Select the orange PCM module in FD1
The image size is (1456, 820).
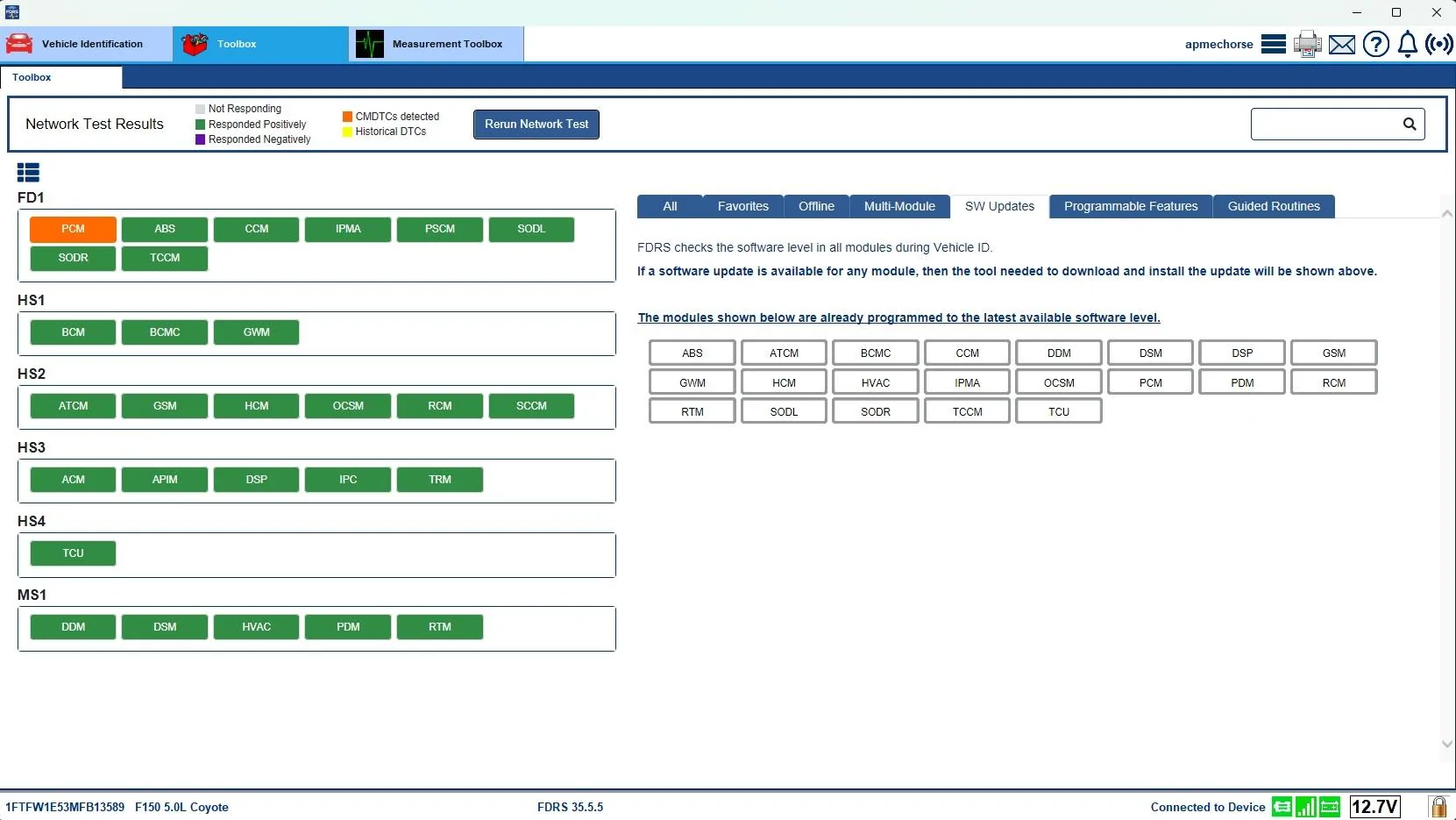pyautogui.click(x=73, y=229)
